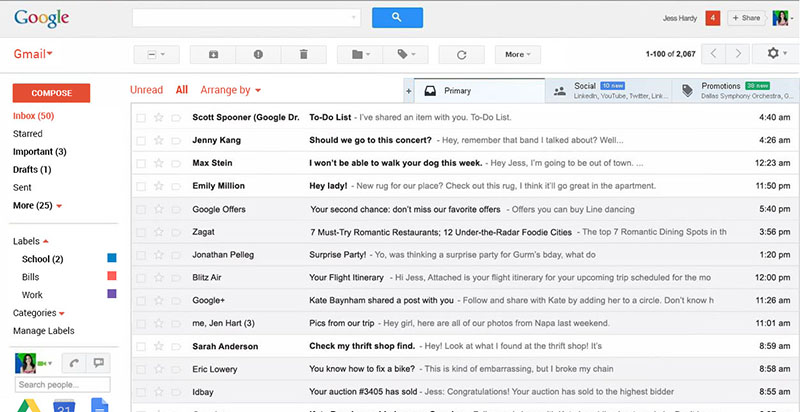
Task: Select the Google Offers email checkbox
Action: point(141,210)
